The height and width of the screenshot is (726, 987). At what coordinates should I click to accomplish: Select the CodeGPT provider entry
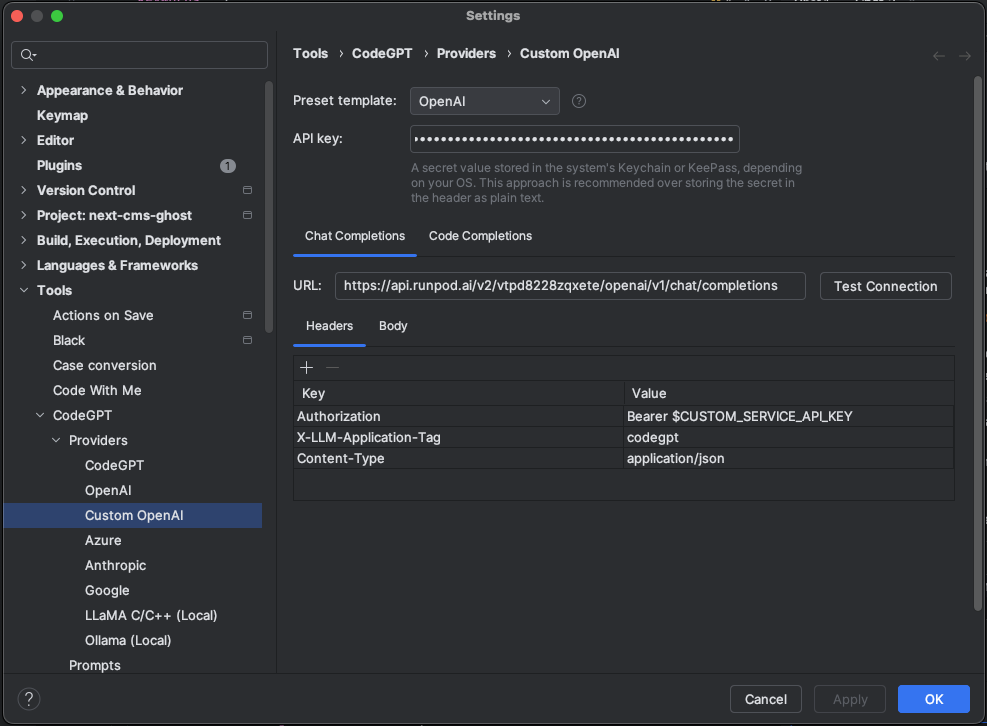(x=115, y=465)
